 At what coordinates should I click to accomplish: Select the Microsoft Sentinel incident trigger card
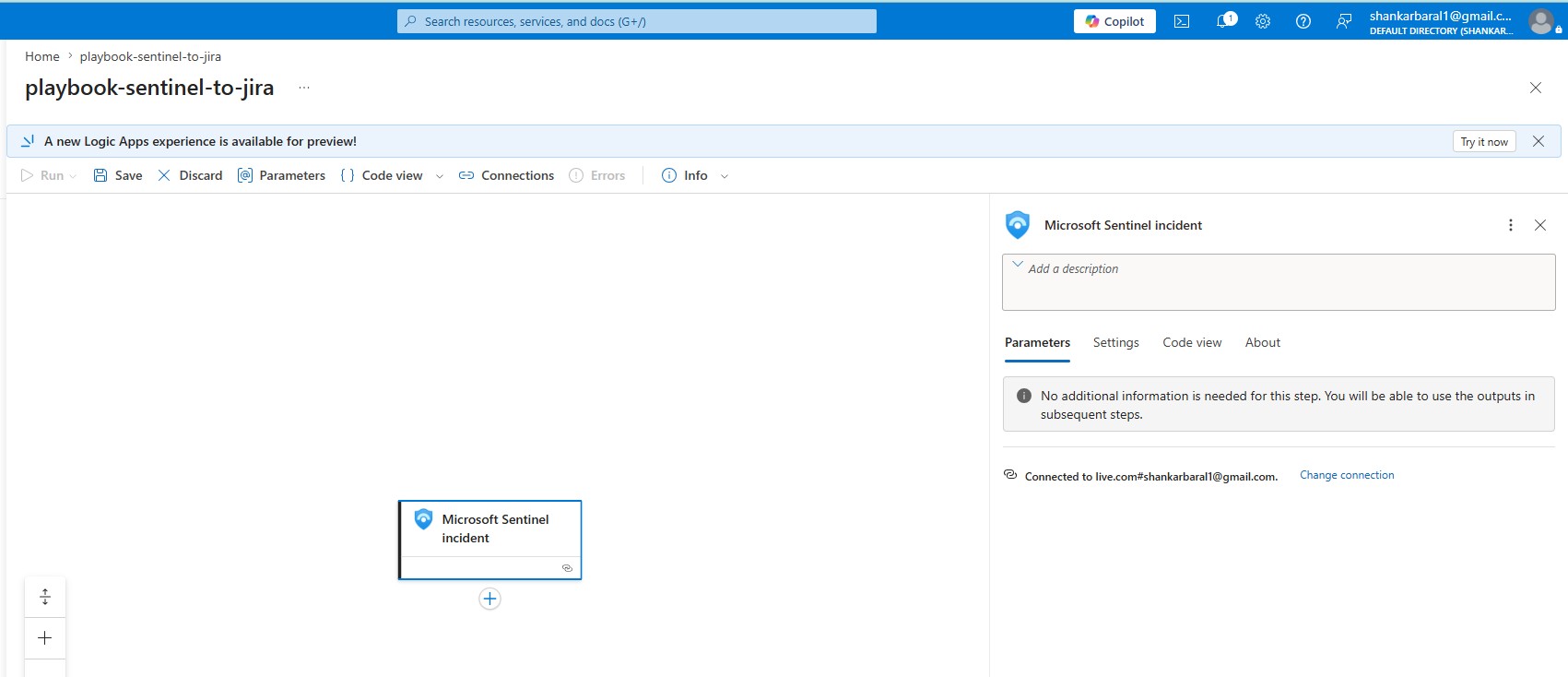[489, 540]
